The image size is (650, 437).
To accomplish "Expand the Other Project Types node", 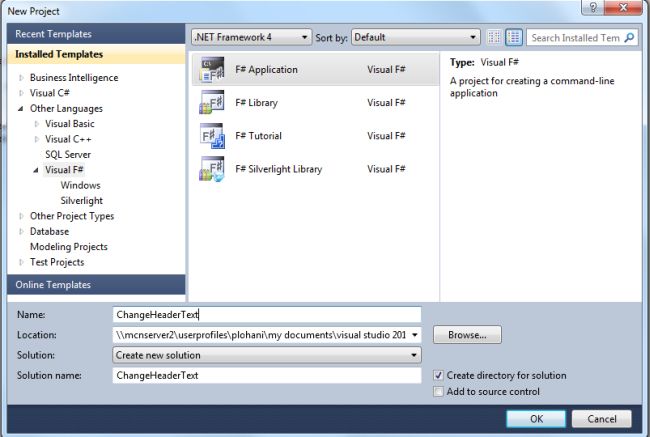I will click(x=21, y=216).
